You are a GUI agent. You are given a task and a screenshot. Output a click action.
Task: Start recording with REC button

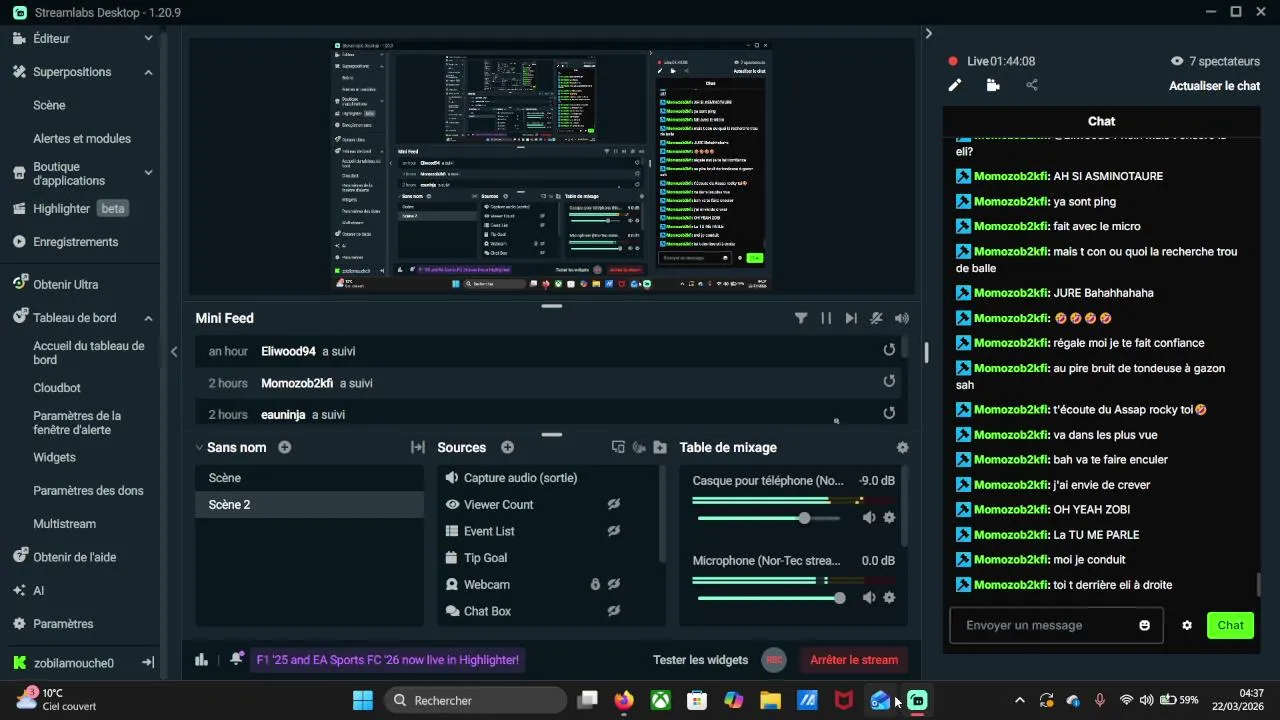773,660
